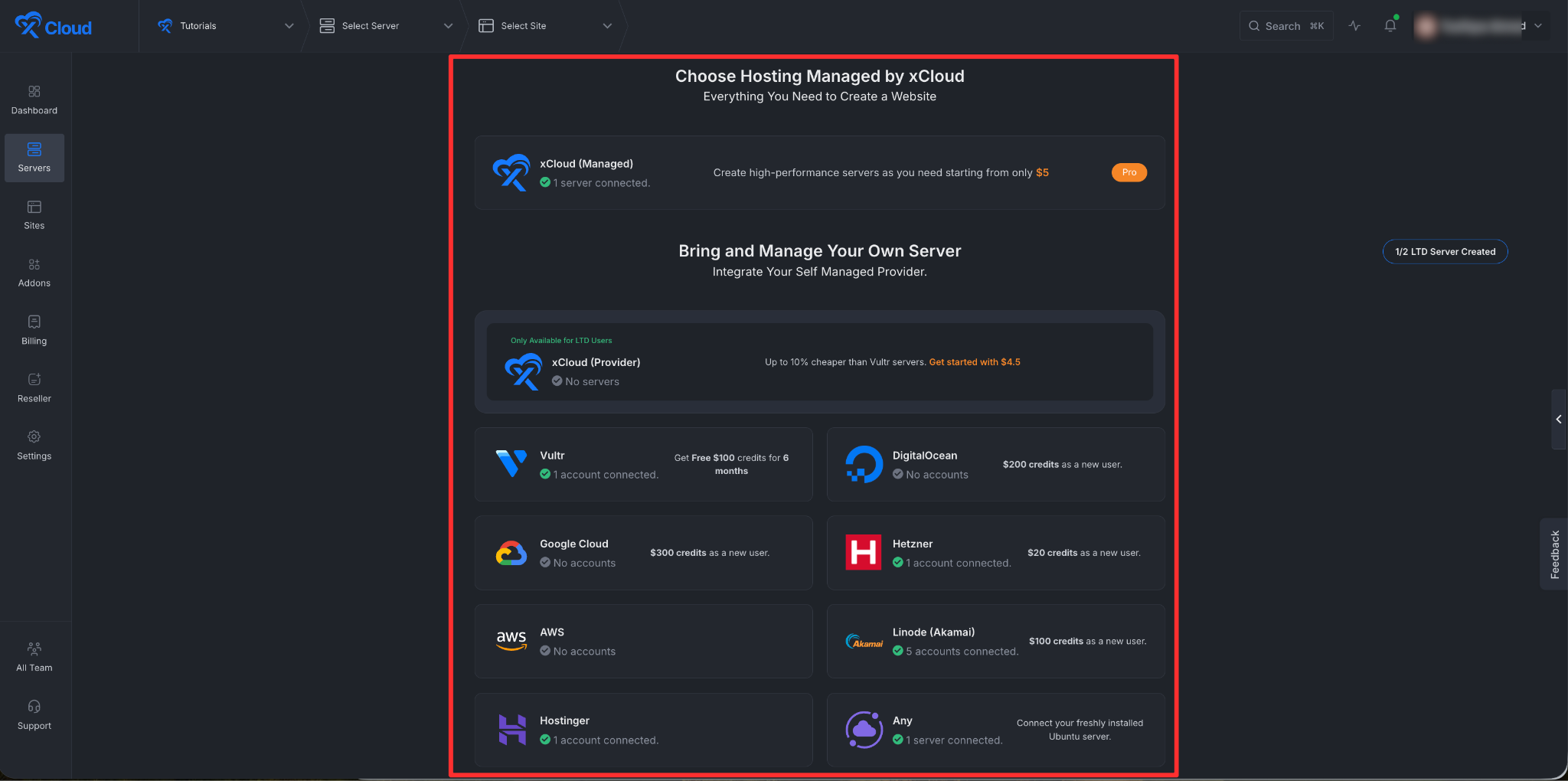Click the Connect your freshly installed Ubuntu server text
Screen dimensions: 1568x781
coord(1080,730)
